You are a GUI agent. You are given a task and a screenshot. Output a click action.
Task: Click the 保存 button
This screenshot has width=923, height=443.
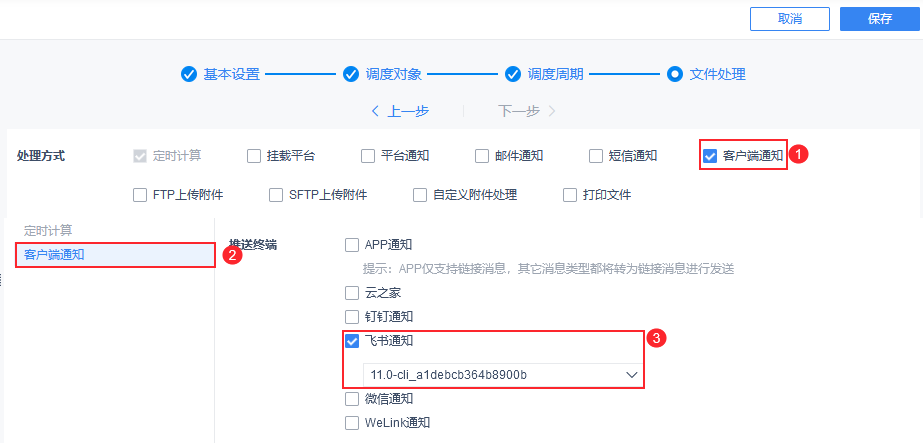pos(880,19)
